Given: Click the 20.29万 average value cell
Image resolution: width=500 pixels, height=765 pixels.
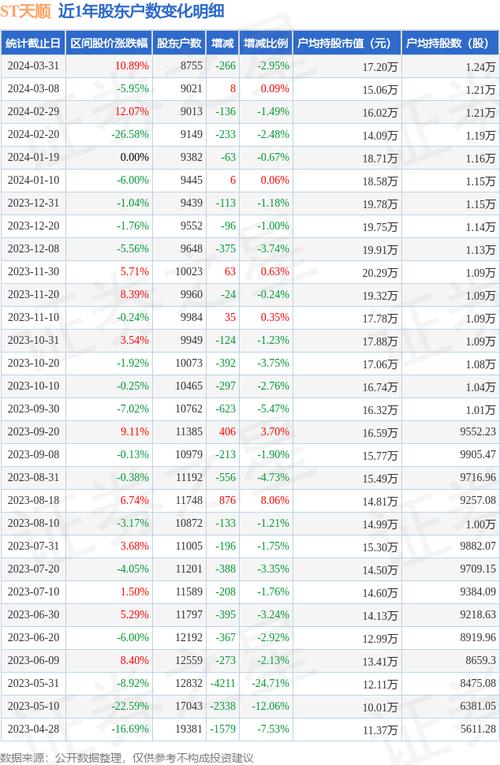Looking at the screenshot, I should tap(380, 273).
